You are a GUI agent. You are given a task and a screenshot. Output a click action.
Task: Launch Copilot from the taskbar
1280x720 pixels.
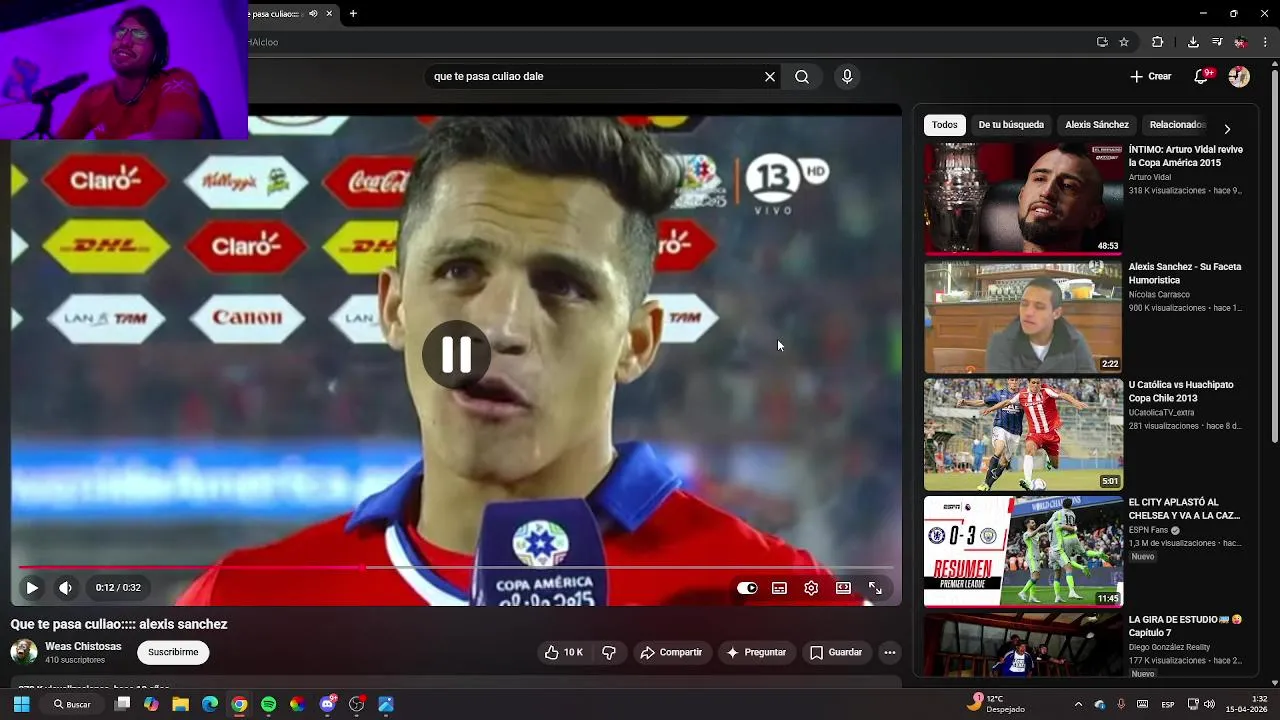click(x=151, y=704)
